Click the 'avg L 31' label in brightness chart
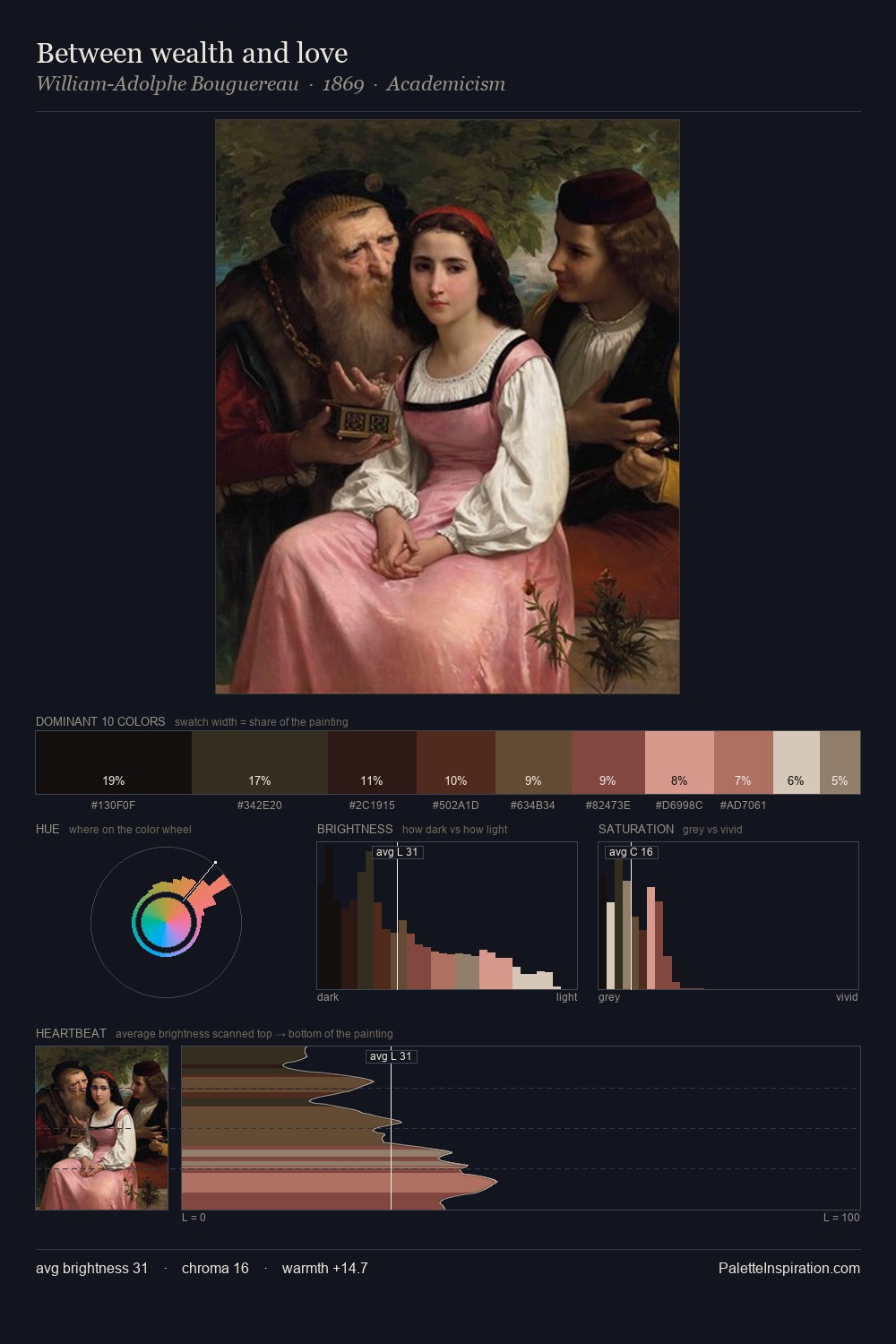The width and height of the screenshot is (896, 1344). pyautogui.click(x=397, y=852)
